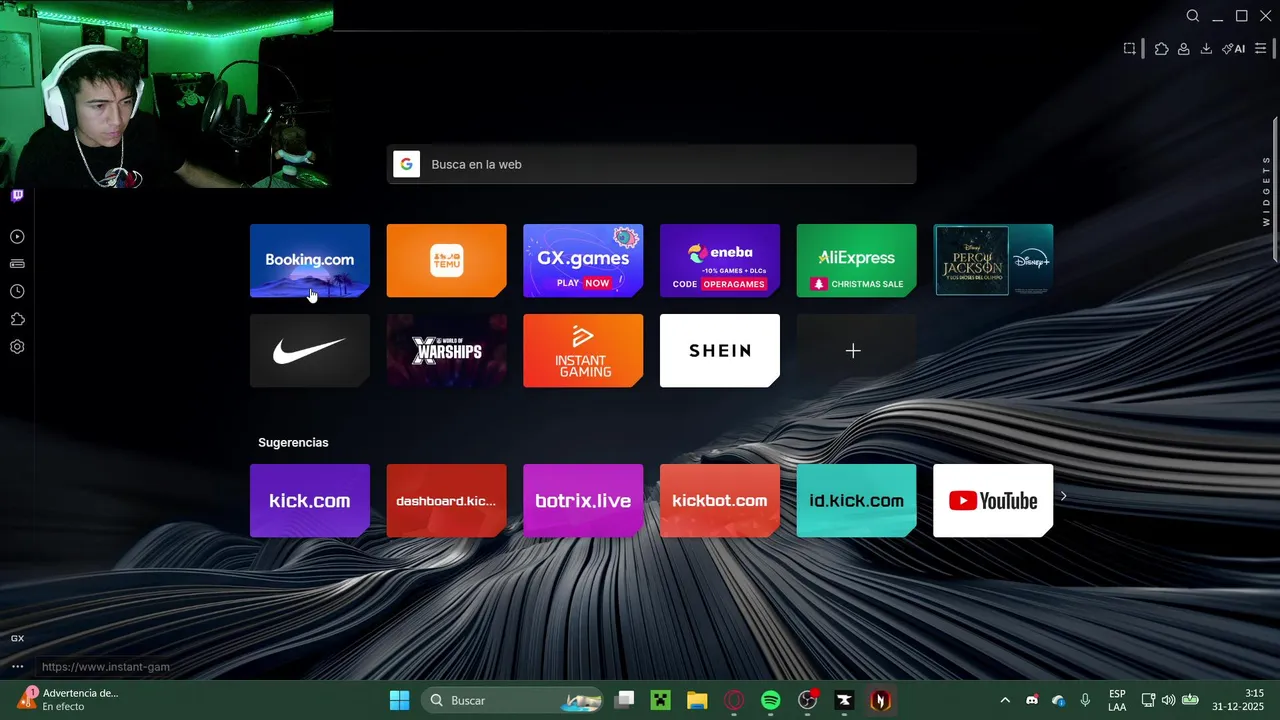The image size is (1280, 720).
Task: Open OBS Studio from the taskbar
Action: (808, 700)
